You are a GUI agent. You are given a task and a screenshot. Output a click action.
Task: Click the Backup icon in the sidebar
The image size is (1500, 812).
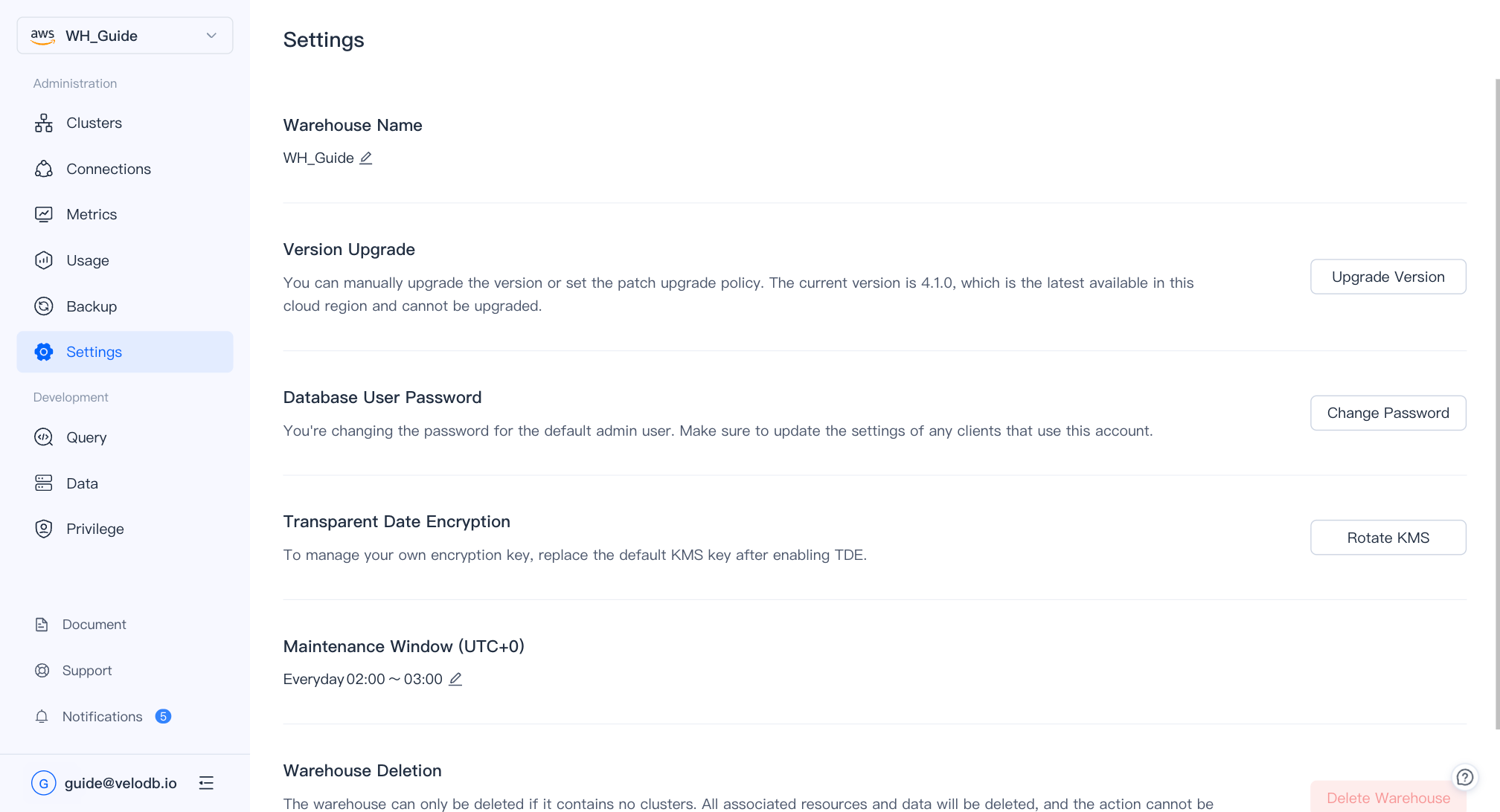tap(44, 306)
